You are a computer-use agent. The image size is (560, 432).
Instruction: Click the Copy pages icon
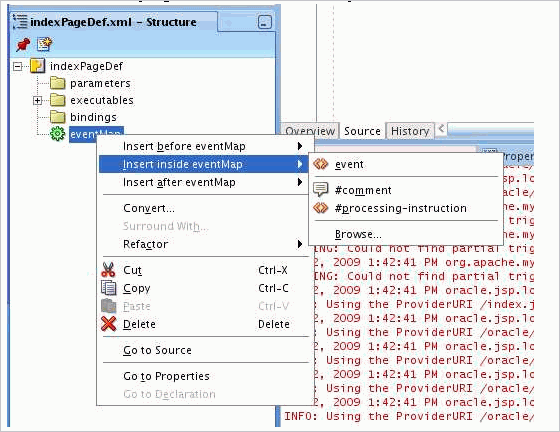[x=109, y=288]
